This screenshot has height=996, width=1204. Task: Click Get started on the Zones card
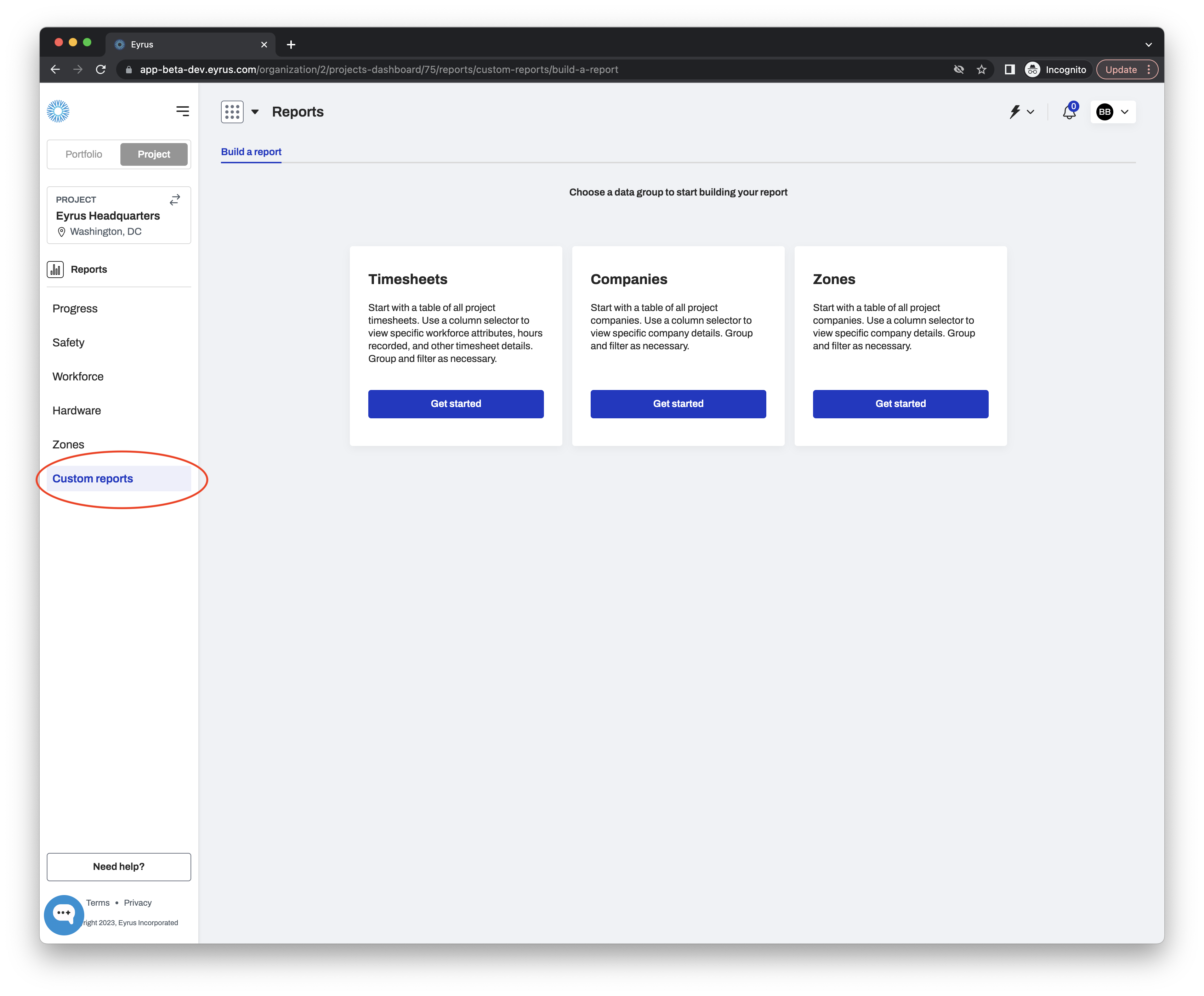[901, 404]
